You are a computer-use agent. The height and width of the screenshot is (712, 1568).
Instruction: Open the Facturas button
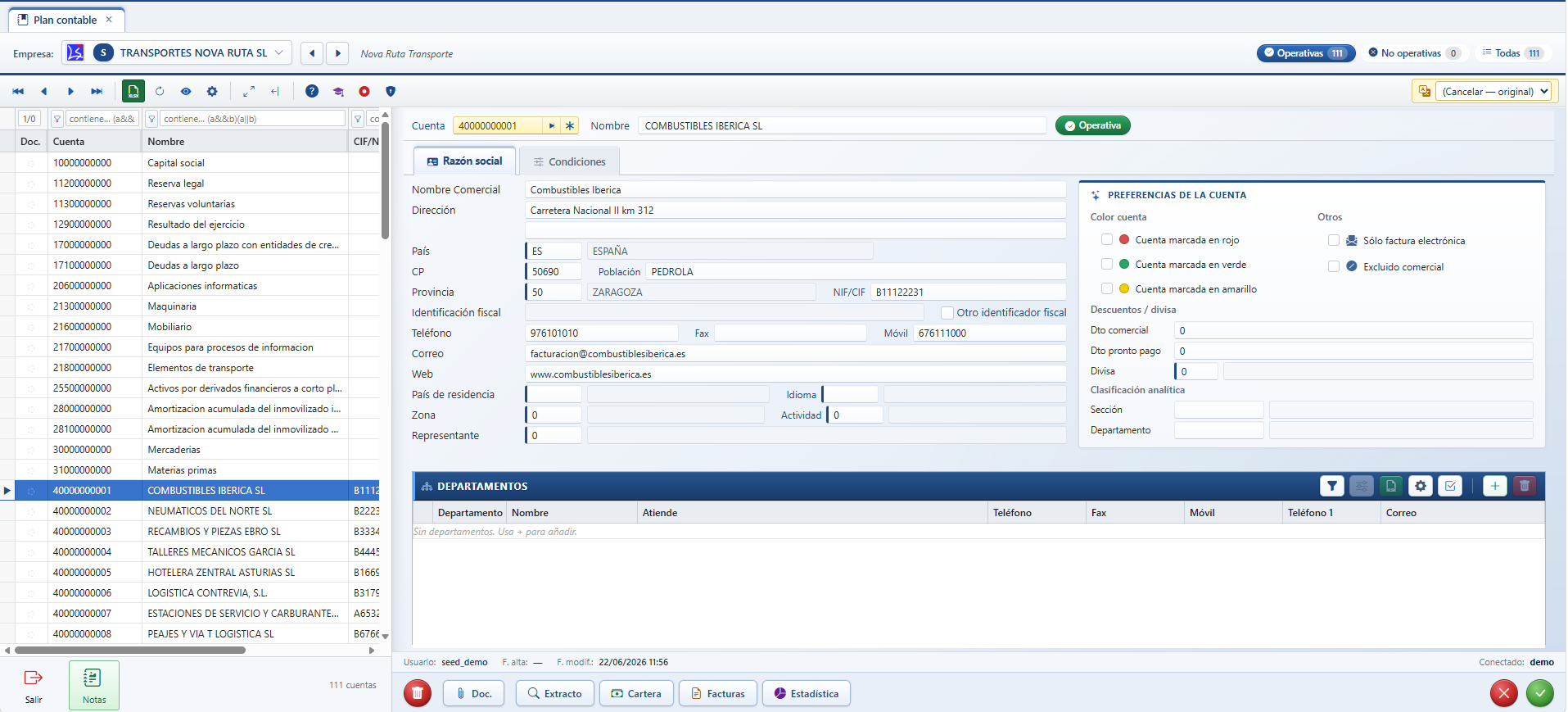pyautogui.click(x=718, y=693)
